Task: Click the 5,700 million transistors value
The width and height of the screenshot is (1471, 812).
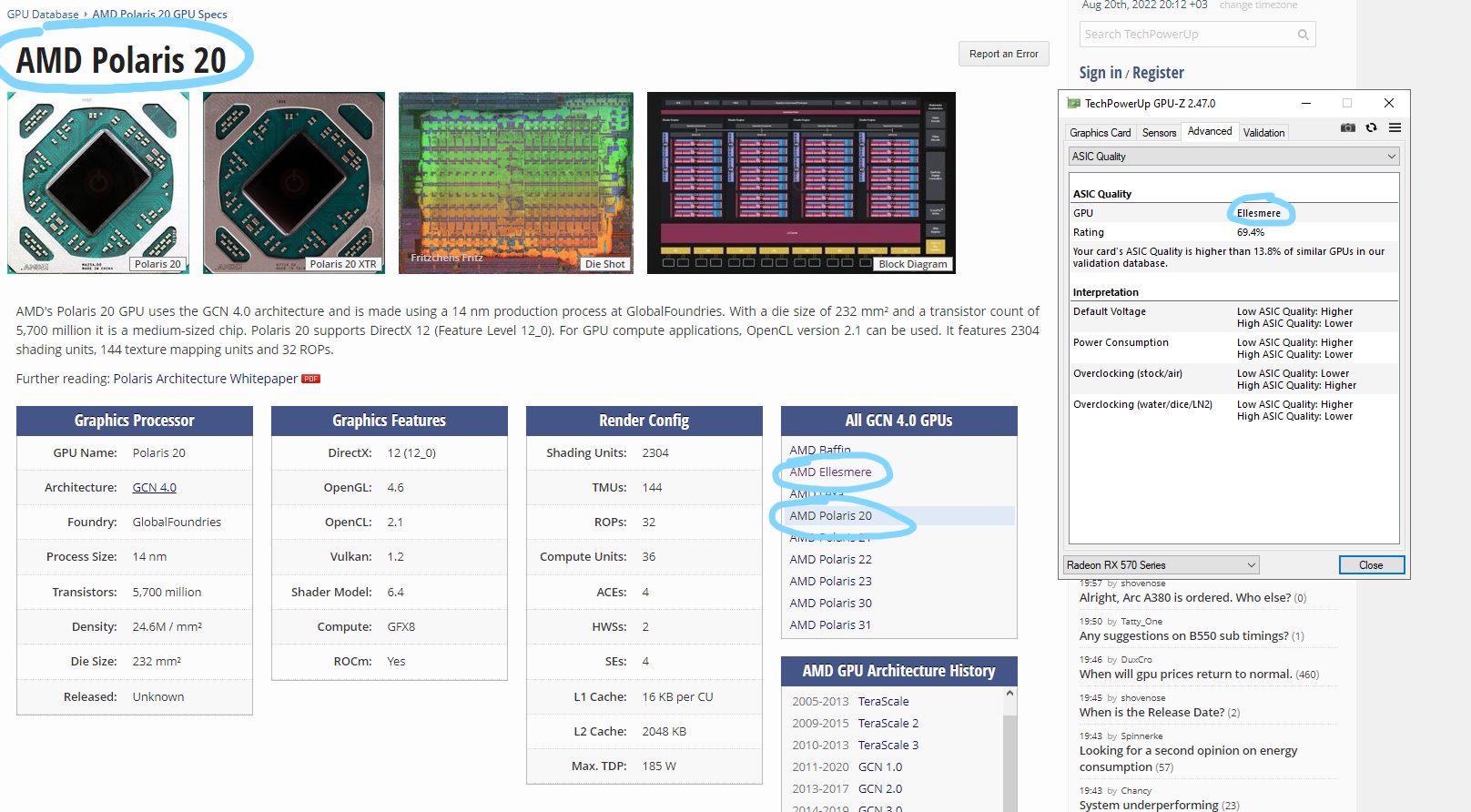Action: [x=167, y=593]
